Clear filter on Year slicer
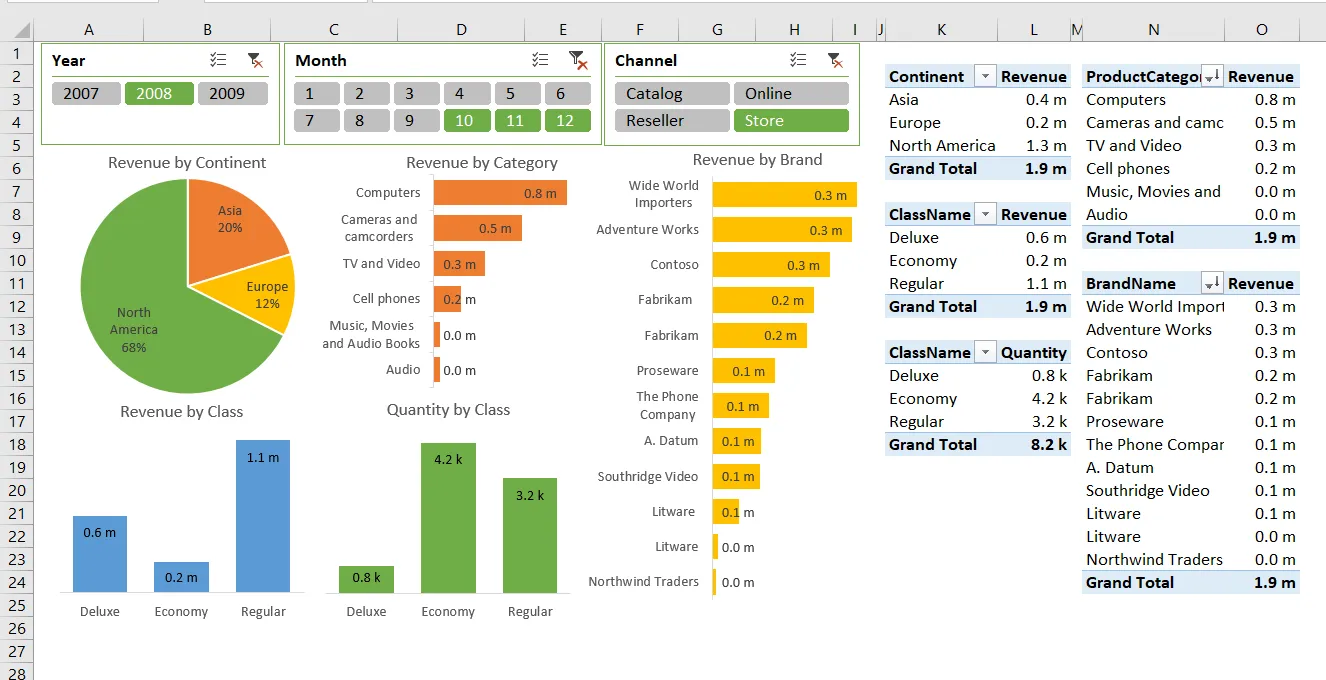The height and width of the screenshot is (680, 1326). (x=255, y=60)
